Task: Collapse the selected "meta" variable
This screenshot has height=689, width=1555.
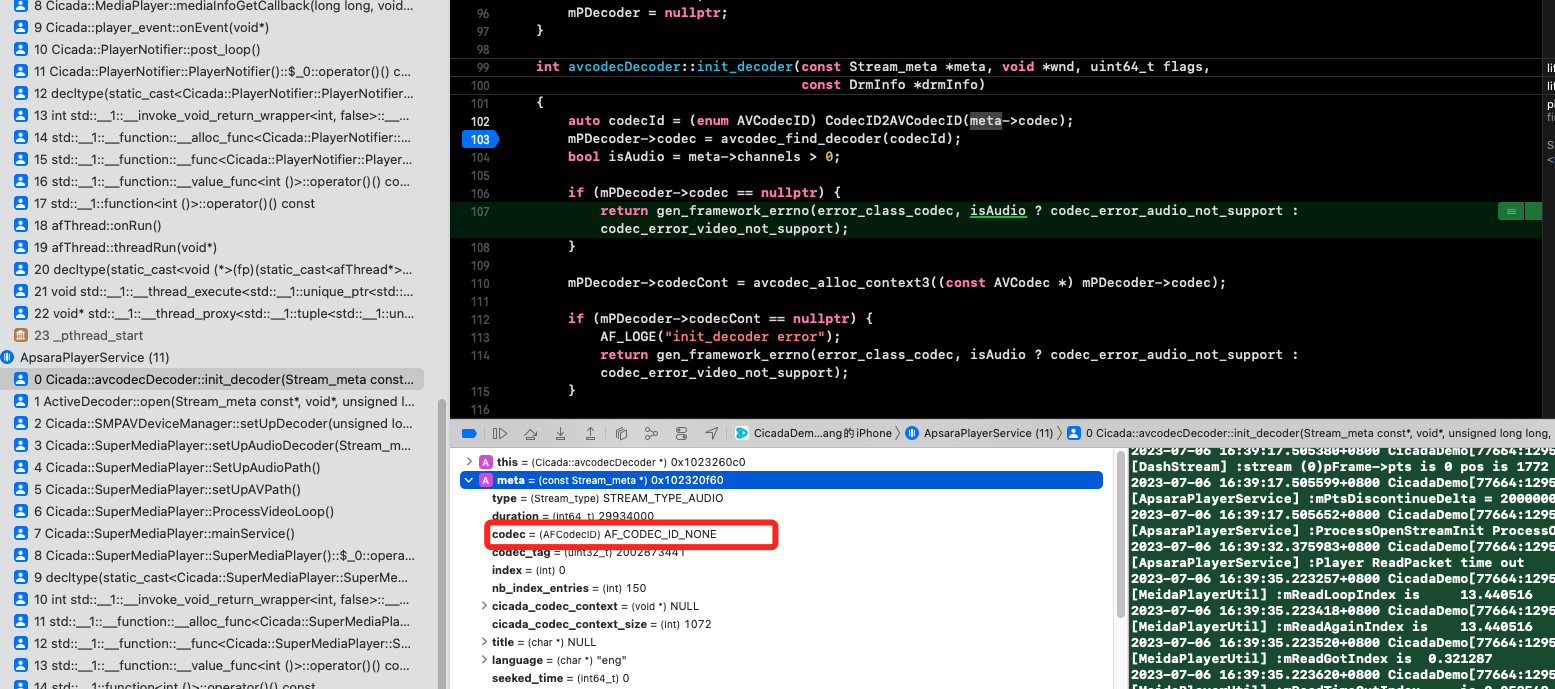Action: [x=468, y=480]
